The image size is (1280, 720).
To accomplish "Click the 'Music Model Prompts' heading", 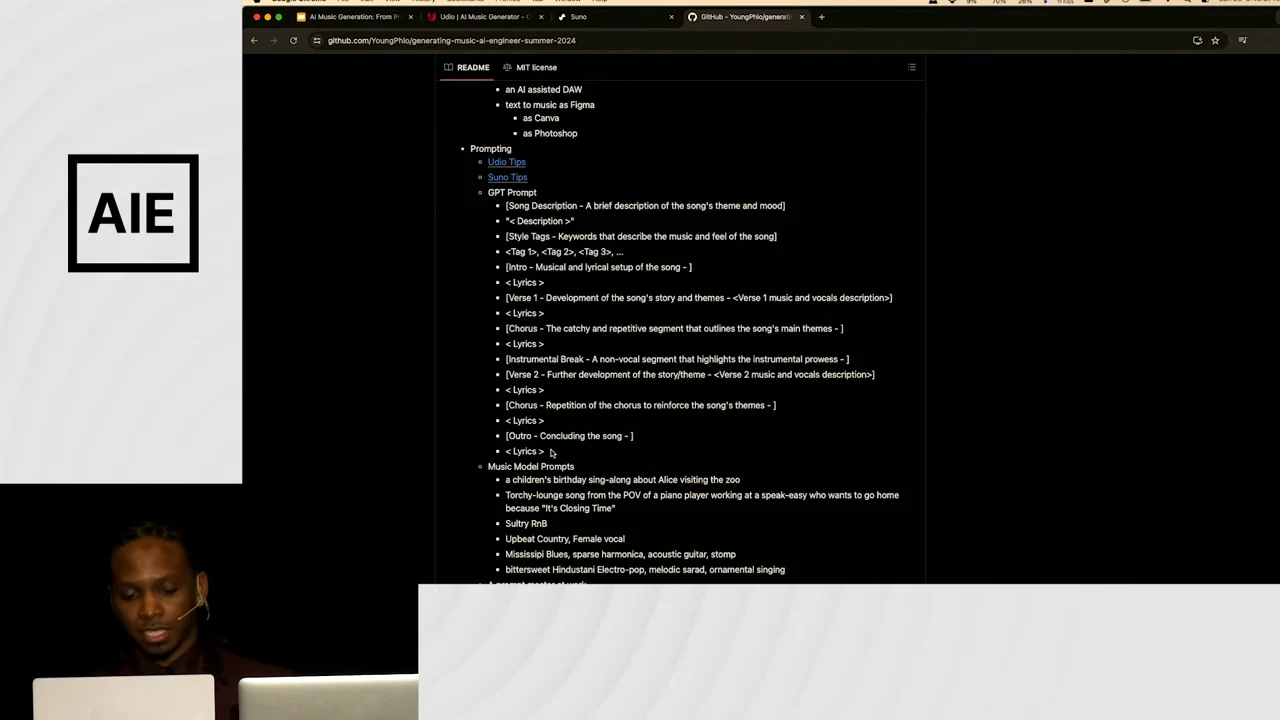I will click(531, 467).
